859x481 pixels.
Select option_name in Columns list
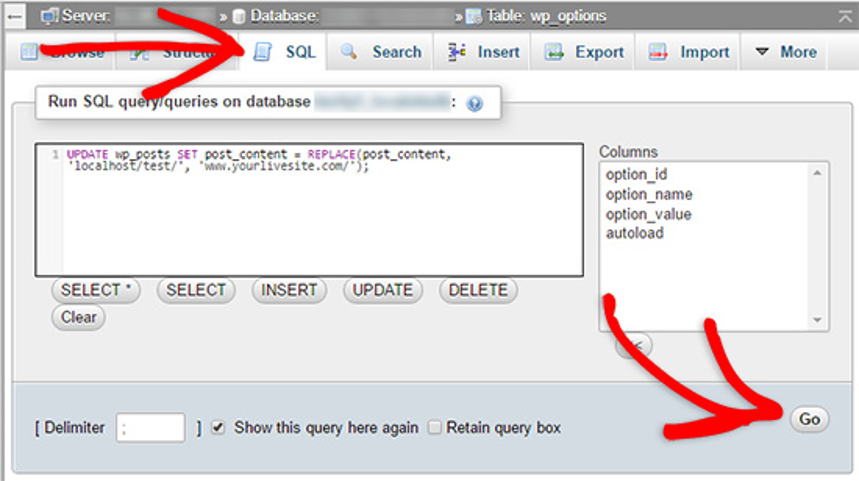(x=649, y=194)
